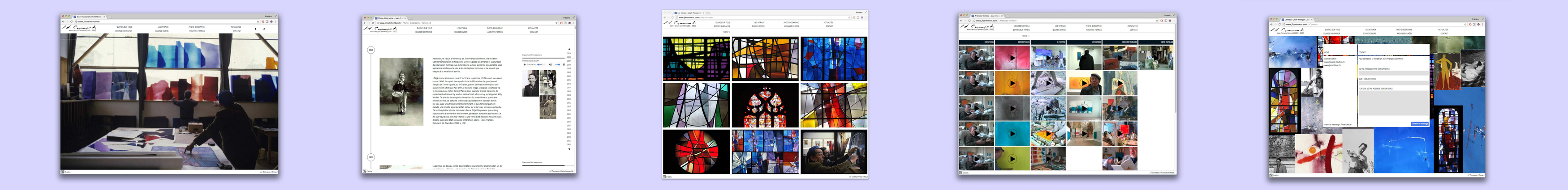The image size is (1568, 190).
Task: Select the 1936 timeline marker in Photo-biographie window
Action: [x=370, y=157]
